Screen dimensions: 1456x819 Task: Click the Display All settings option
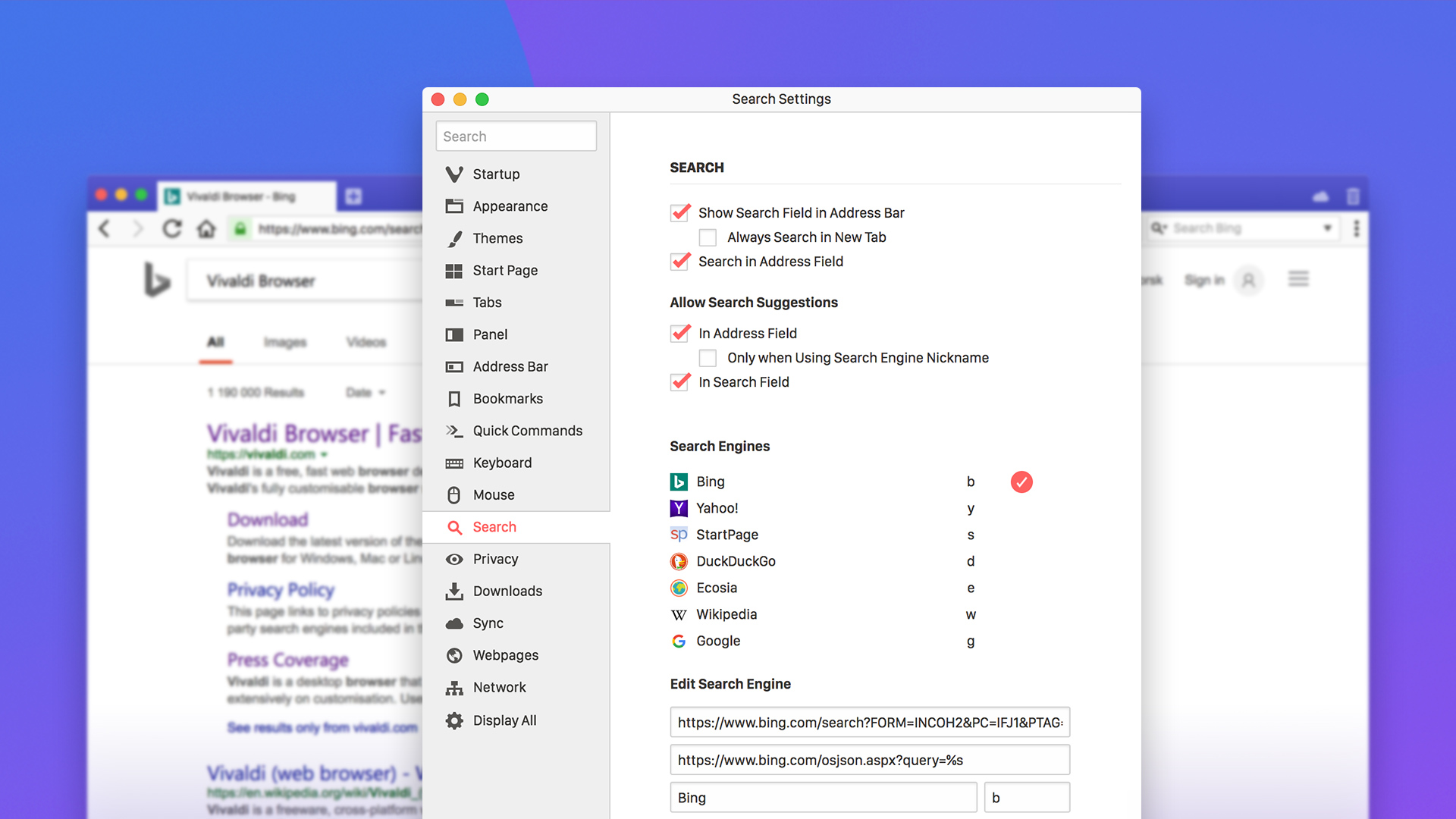[x=506, y=719]
